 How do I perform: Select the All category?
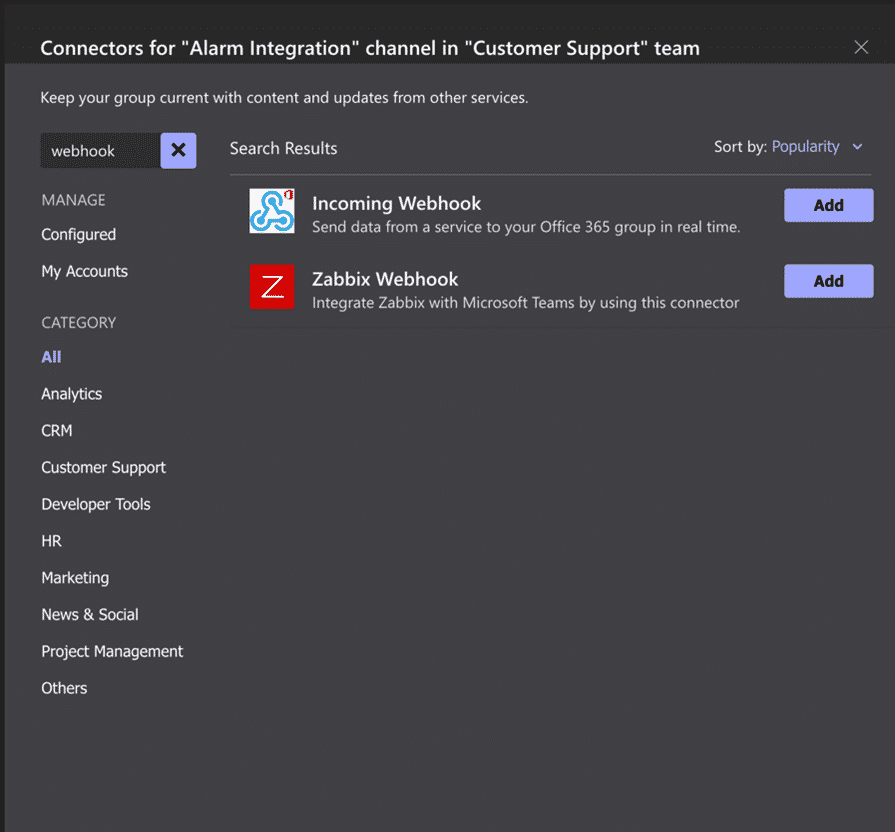point(51,357)
